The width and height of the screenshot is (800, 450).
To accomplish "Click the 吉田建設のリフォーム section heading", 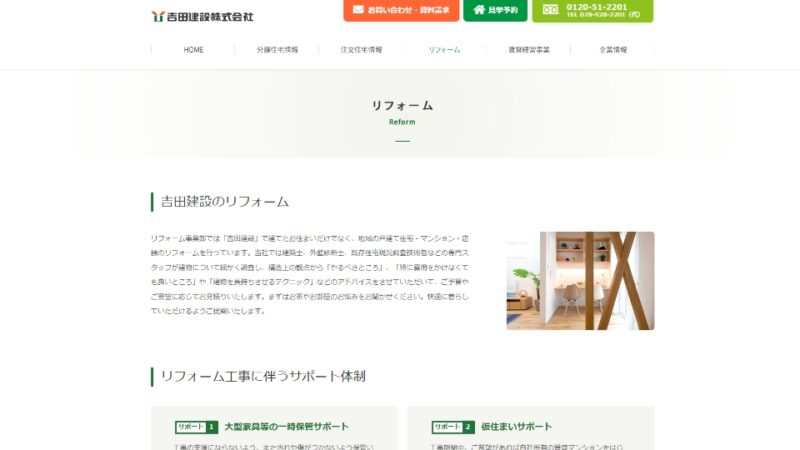I will [225, 202].
